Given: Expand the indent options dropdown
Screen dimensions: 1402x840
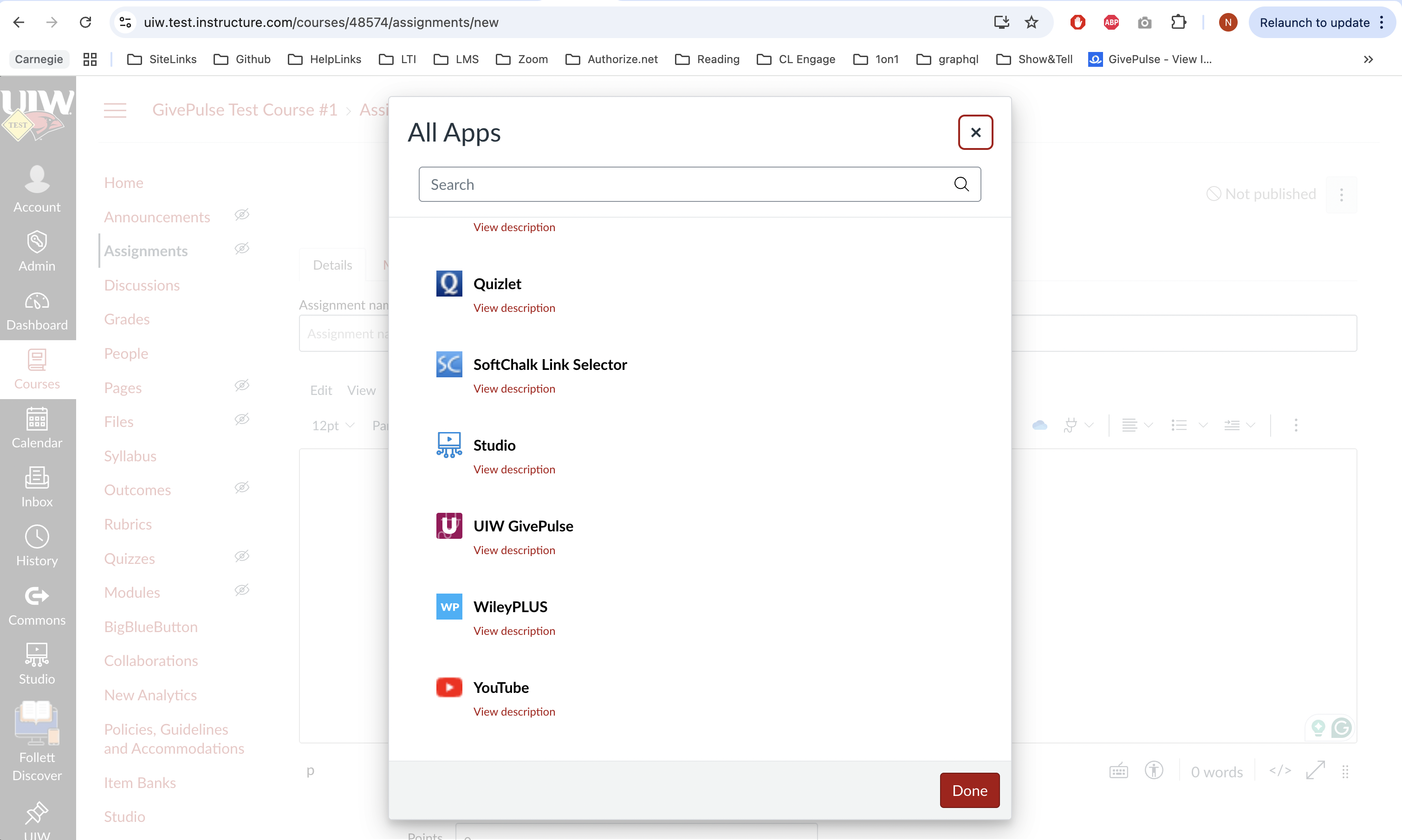Looking at the screenshot, I should [x=1240, y=425].
